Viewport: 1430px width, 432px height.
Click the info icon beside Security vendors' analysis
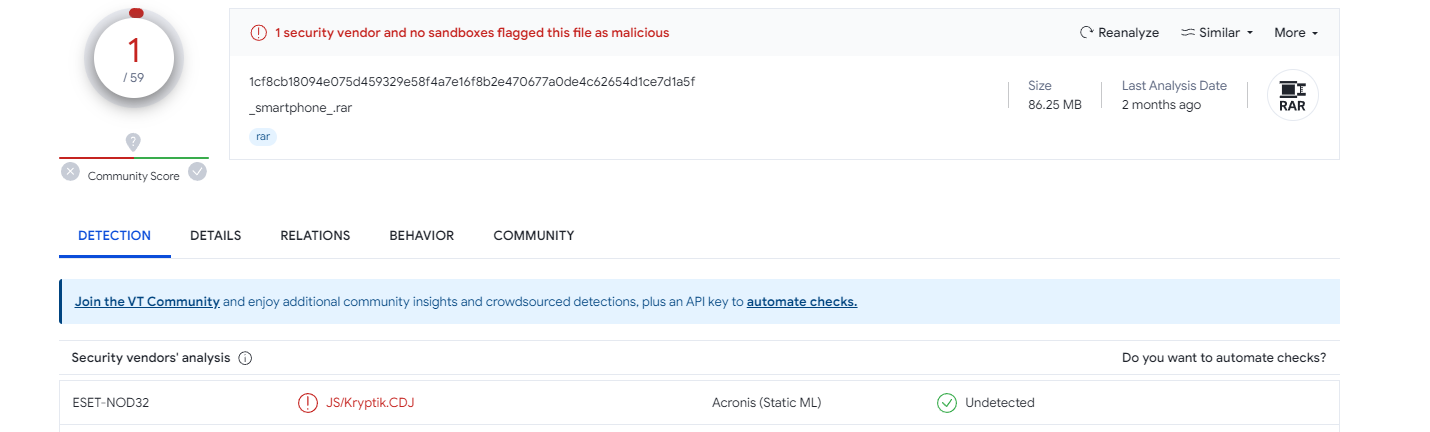[245, 358]
